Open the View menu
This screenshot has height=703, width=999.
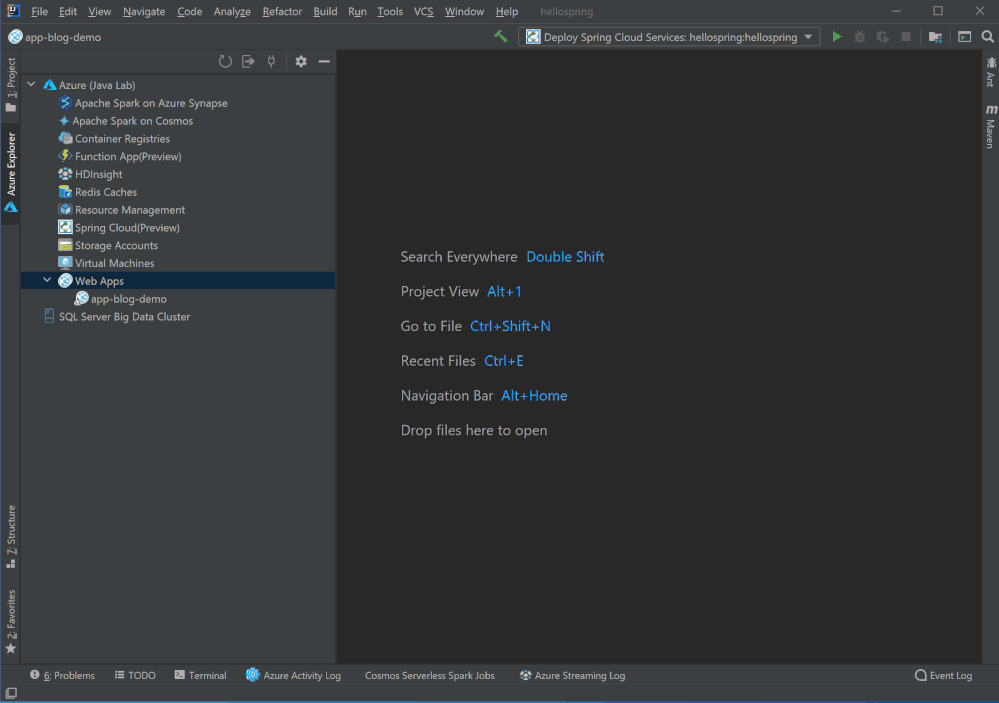point(99,11)
